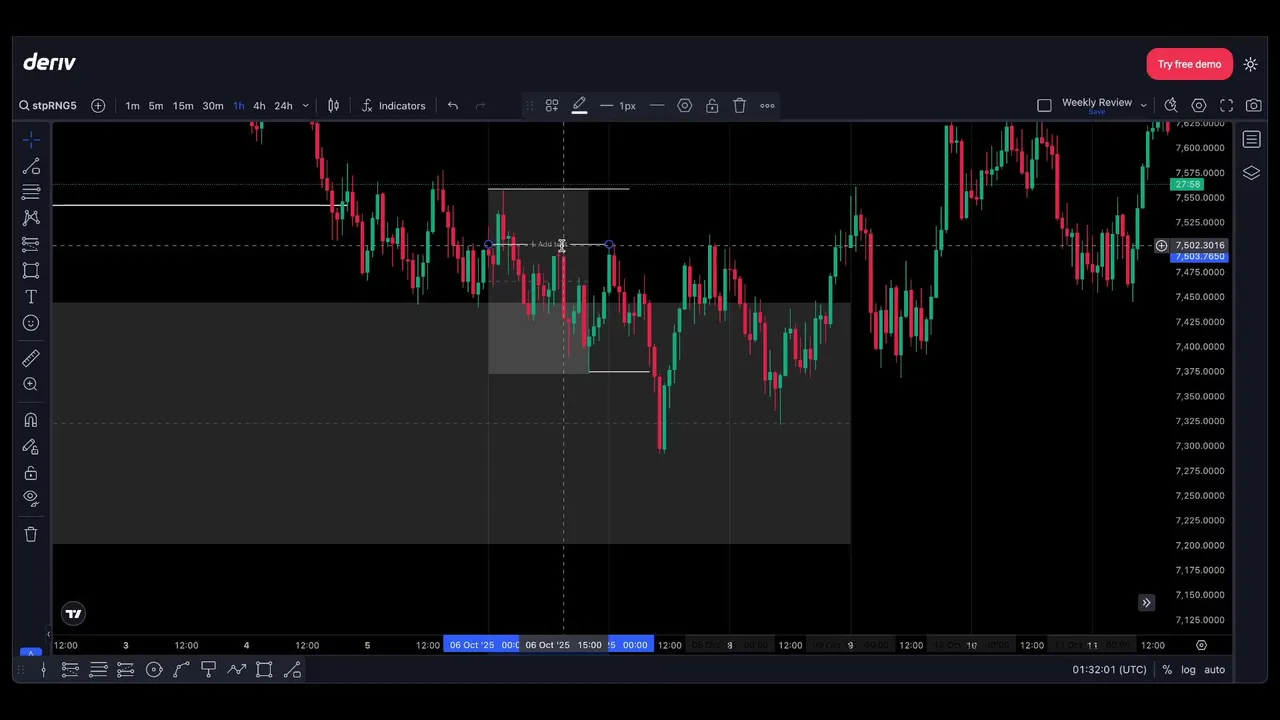
Task: Open the watchlist panel icon
Action: pos(1251,139)
